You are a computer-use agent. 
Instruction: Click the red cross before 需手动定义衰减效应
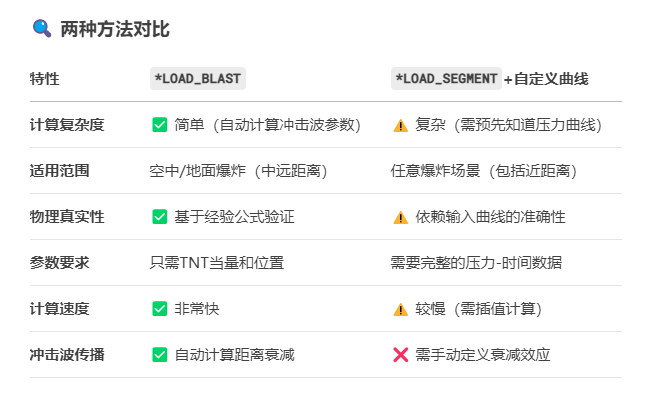pyautogui.click(x=401, y=355)
